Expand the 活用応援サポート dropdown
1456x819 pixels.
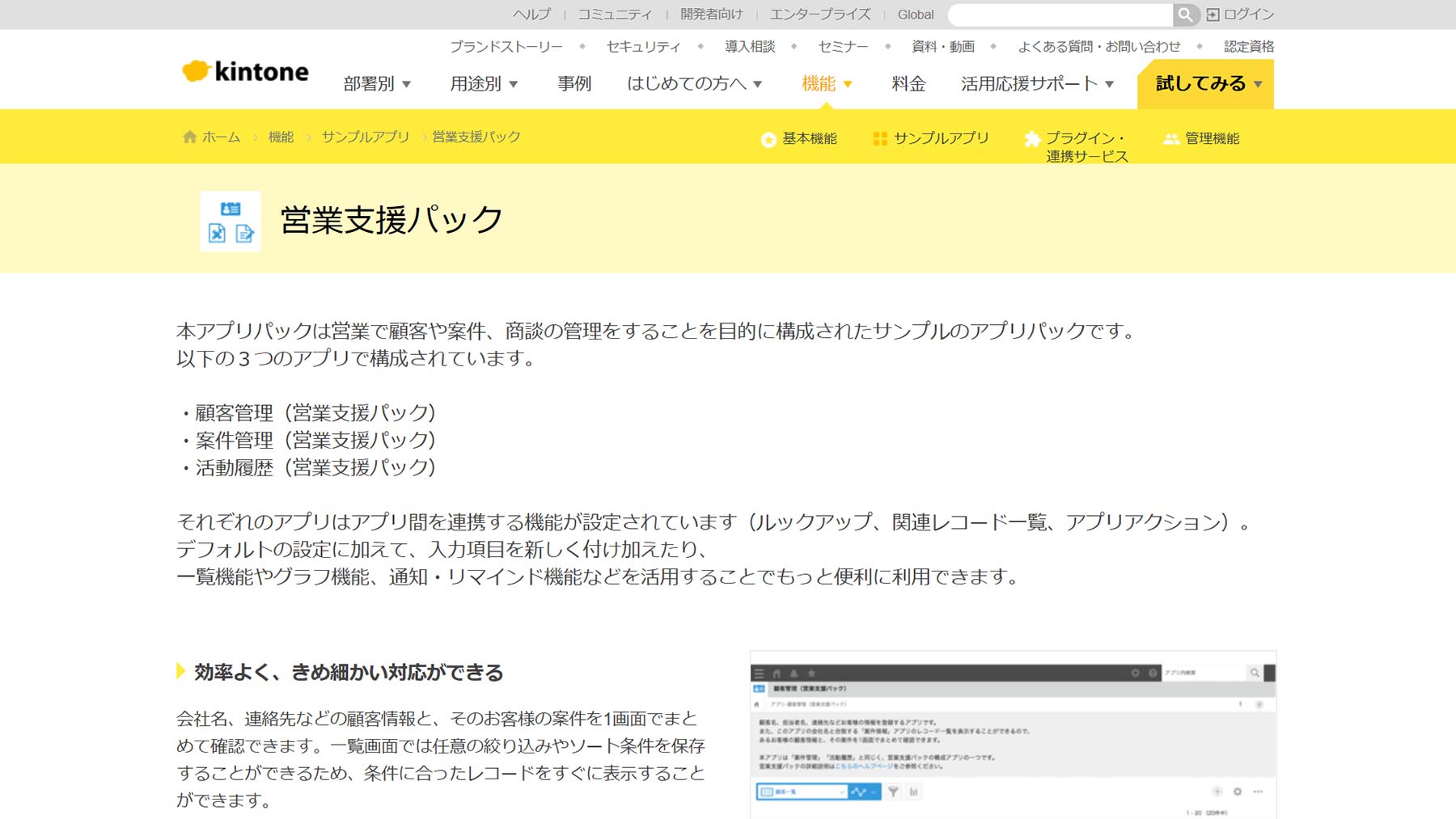pos(1038,84)
